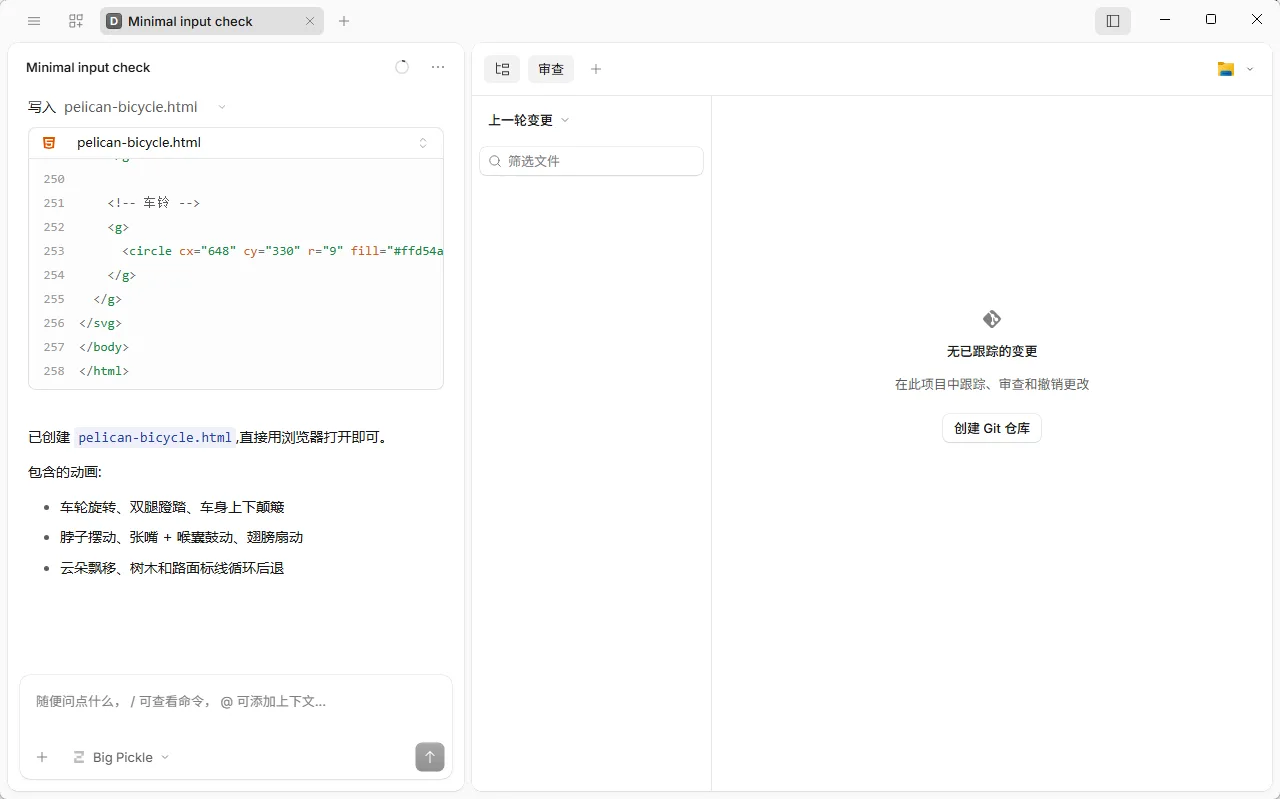Open the folder icon in top right
This screenshot has width=1280, height=799.
(1226, 69)
